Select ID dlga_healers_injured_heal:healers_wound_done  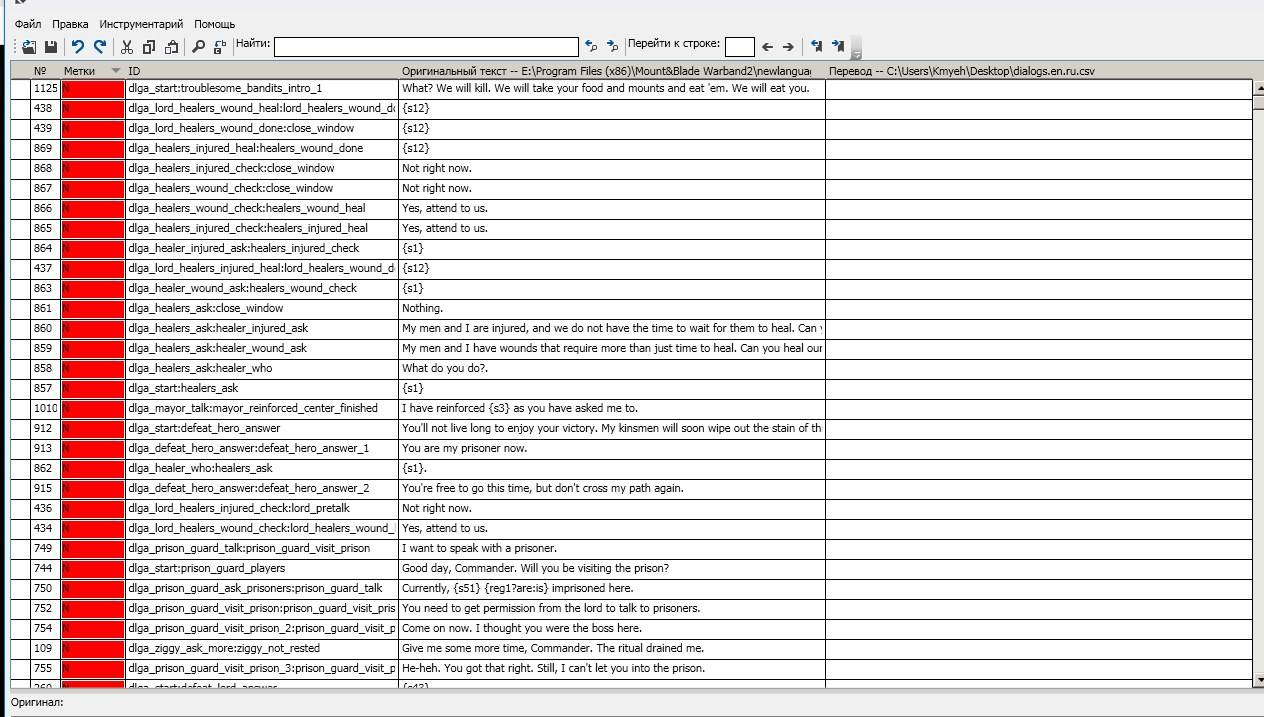(245, 148)
